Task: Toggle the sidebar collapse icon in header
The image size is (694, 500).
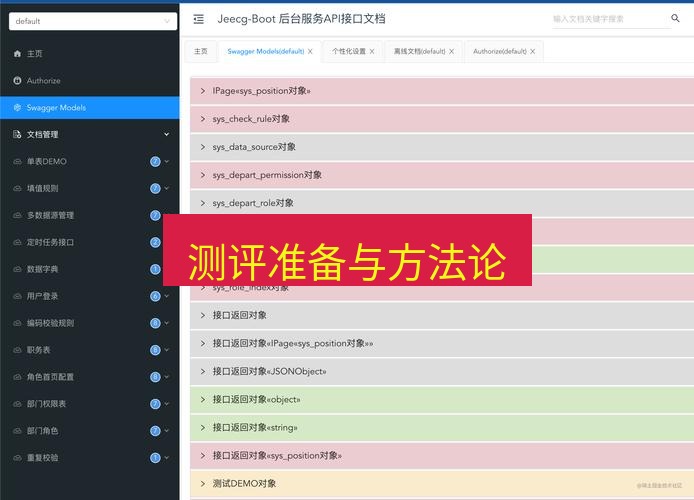Action: (x=199, y=19)
